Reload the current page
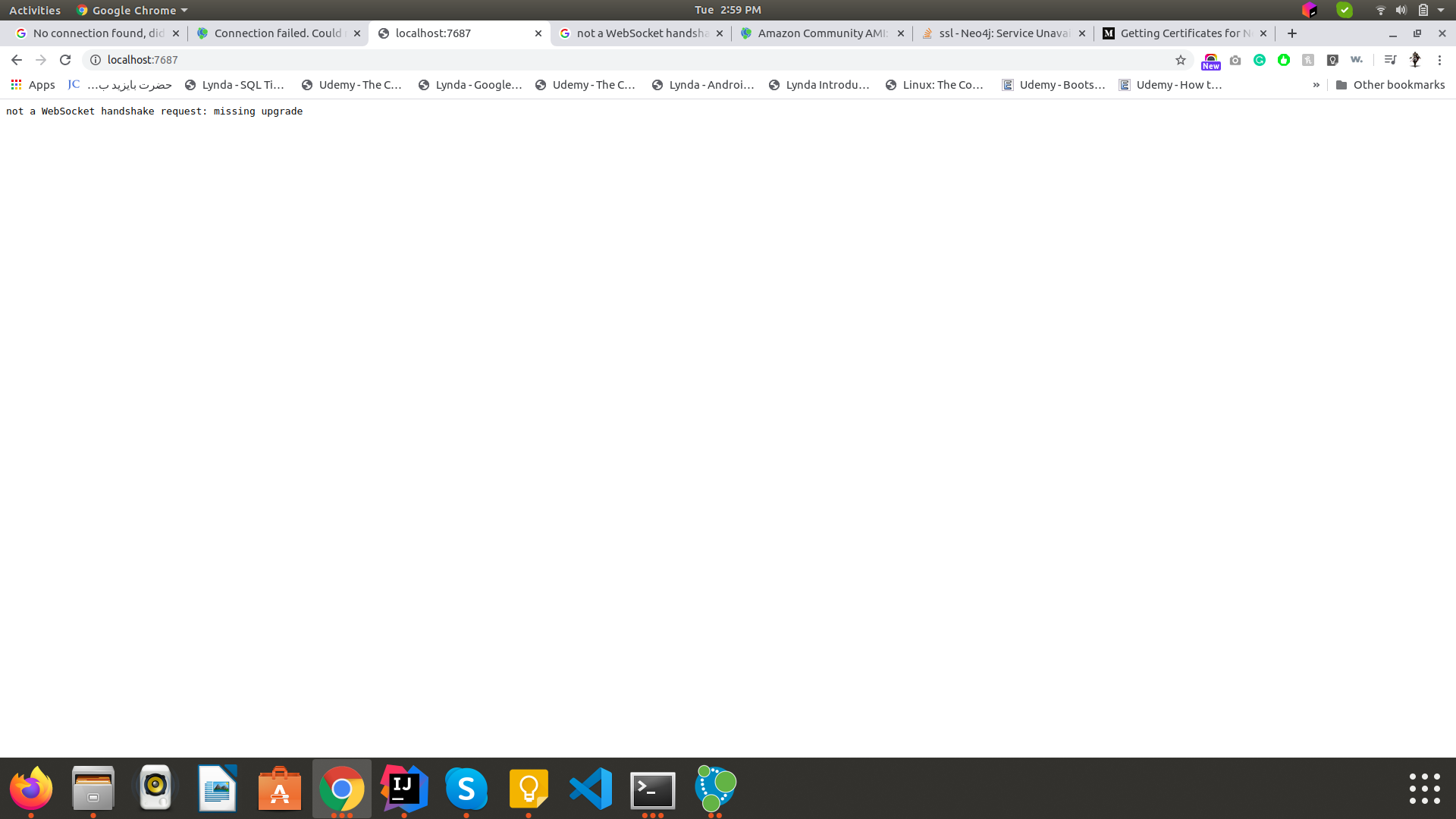The image size is (1456, 819). (x=65, y=60)
